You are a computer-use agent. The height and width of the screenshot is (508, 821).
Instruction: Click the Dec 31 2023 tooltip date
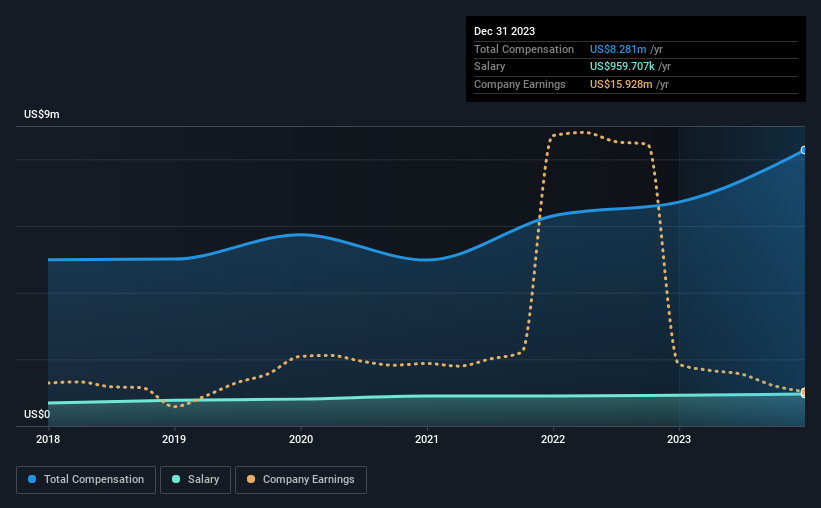[504, 31]
